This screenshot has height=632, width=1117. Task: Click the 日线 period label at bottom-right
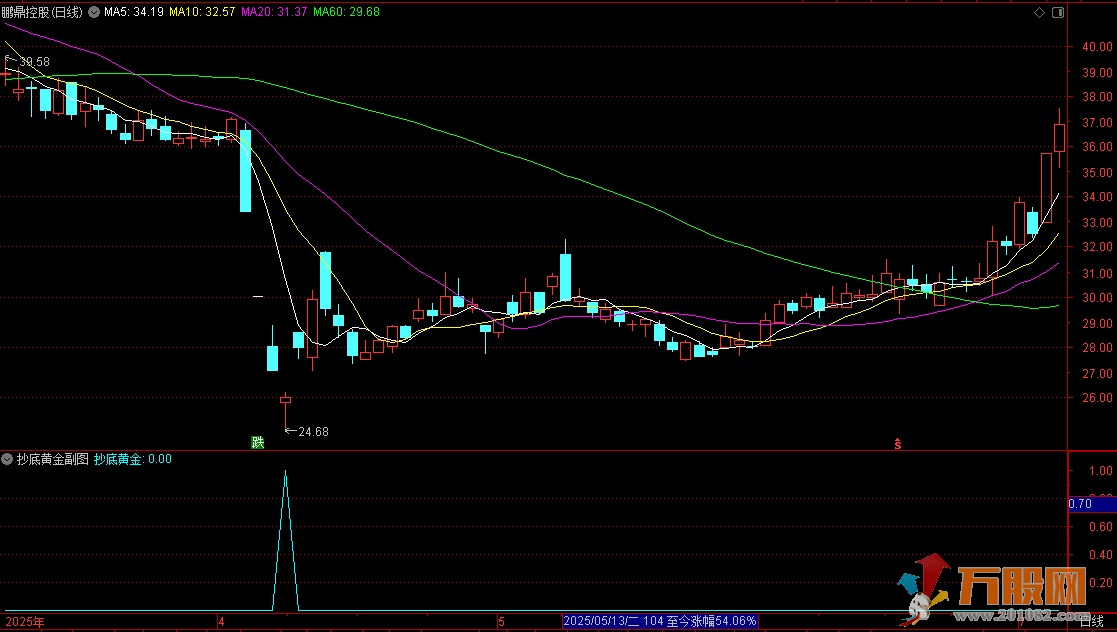coord(1092,621)
